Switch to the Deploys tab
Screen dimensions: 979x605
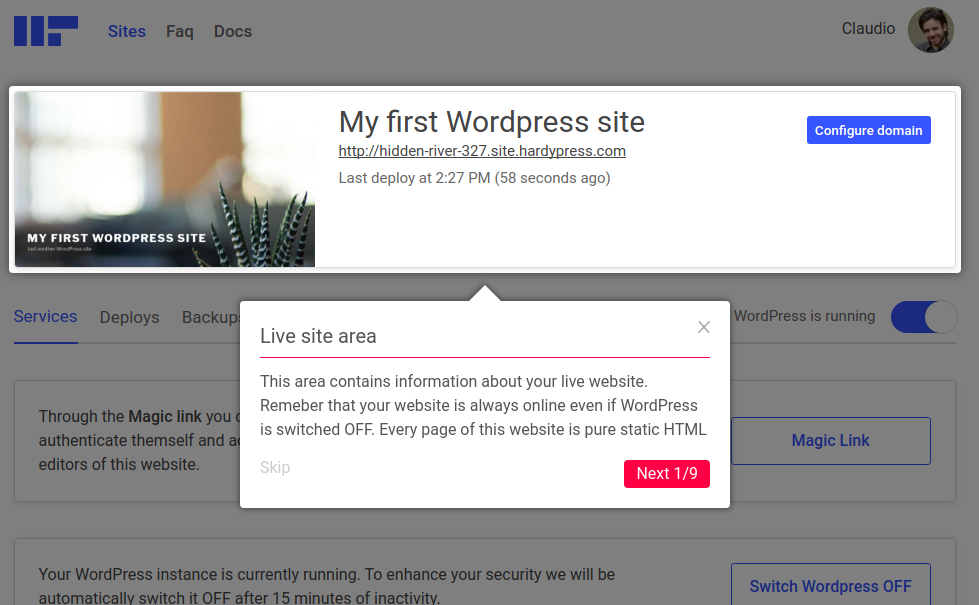click(129, 317)
